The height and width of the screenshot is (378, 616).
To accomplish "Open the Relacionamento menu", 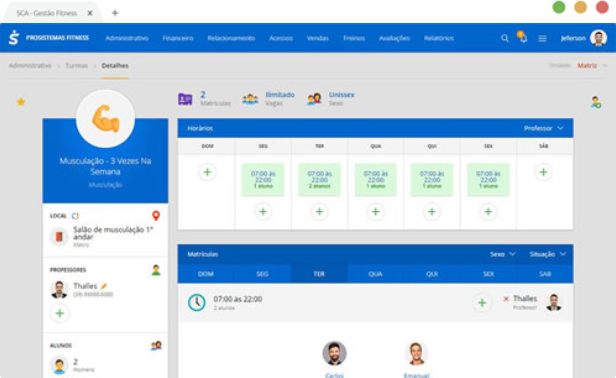I will (x=231, y=38).
